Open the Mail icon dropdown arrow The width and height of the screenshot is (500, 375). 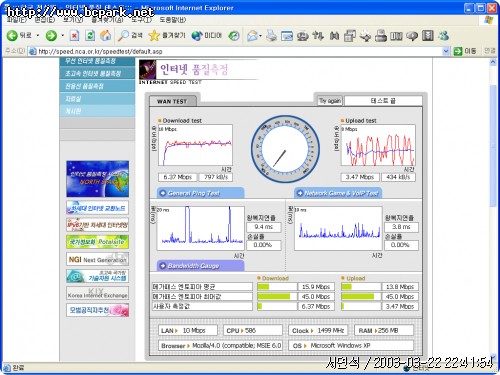click(260, 36)
